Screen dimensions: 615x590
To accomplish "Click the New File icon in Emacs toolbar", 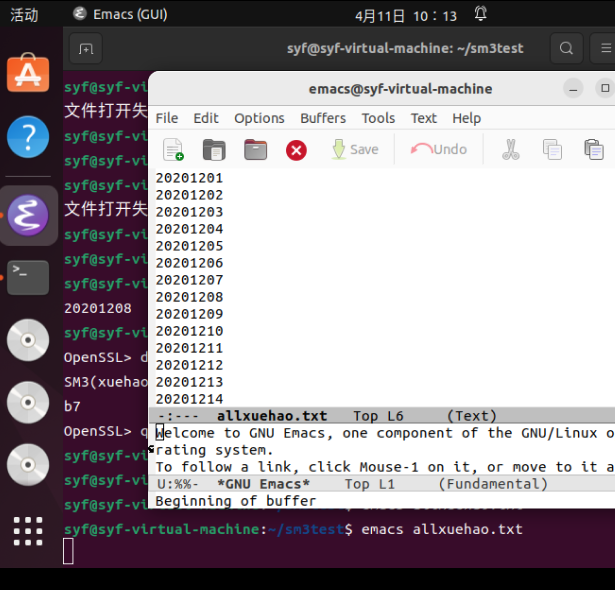I will 173,149.
